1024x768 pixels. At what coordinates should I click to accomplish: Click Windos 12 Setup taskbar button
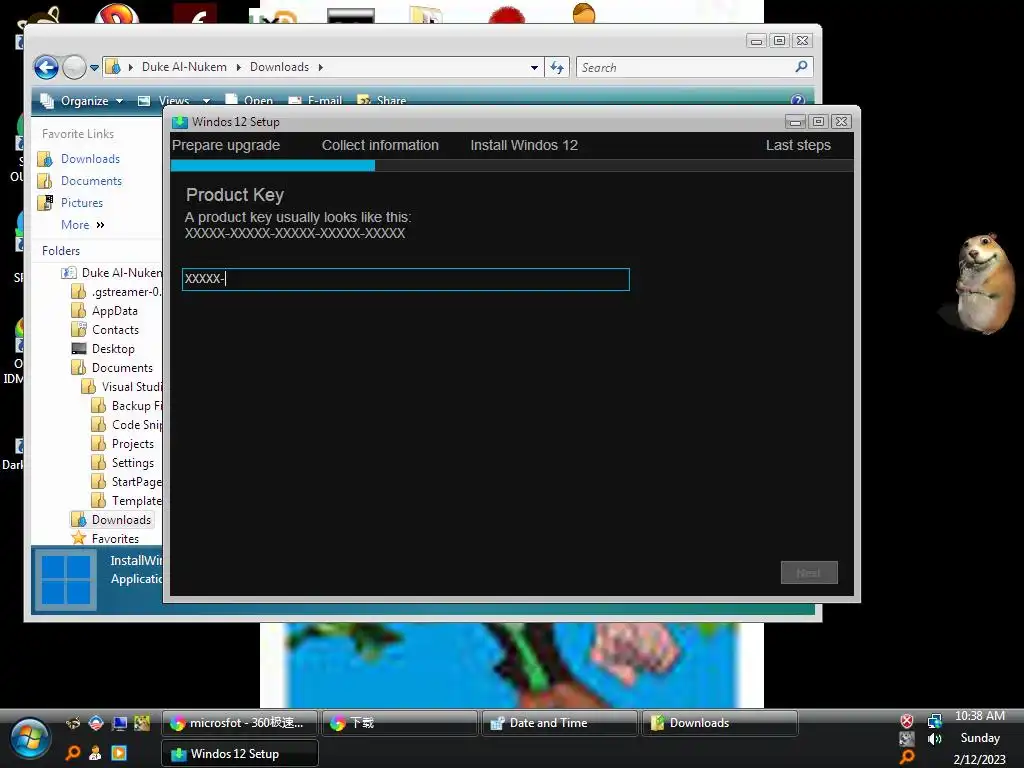pyautogui.click(x=239, y=754)
